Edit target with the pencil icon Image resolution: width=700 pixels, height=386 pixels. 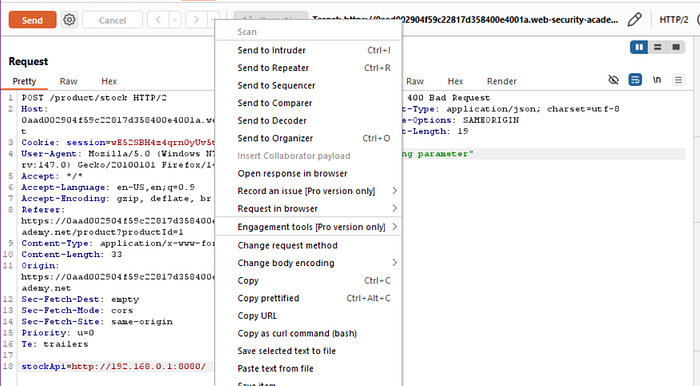tap(634, 20)
